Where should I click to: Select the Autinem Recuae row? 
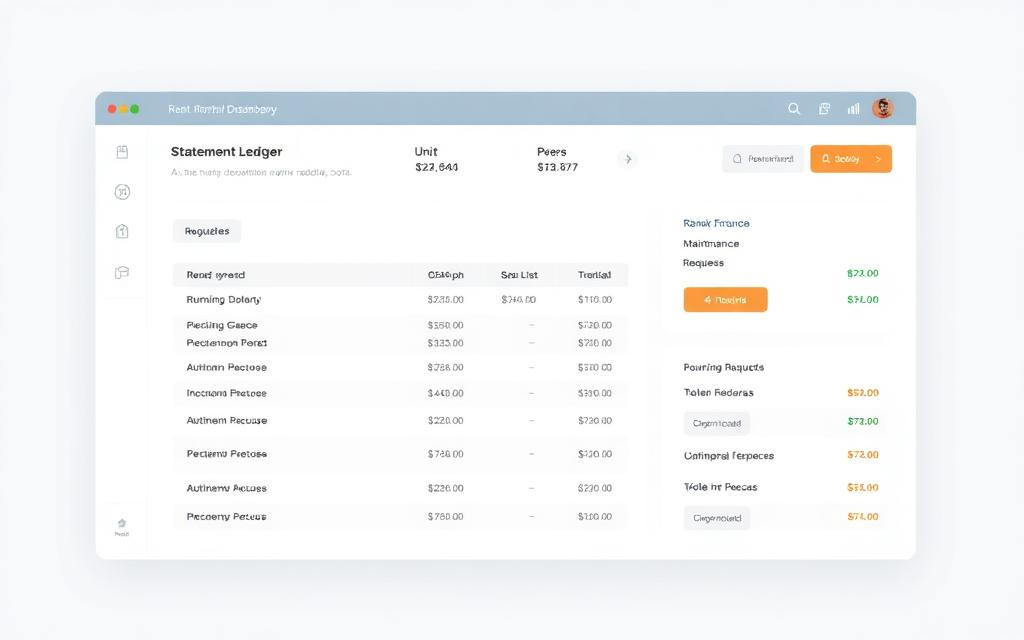[400, 421]
